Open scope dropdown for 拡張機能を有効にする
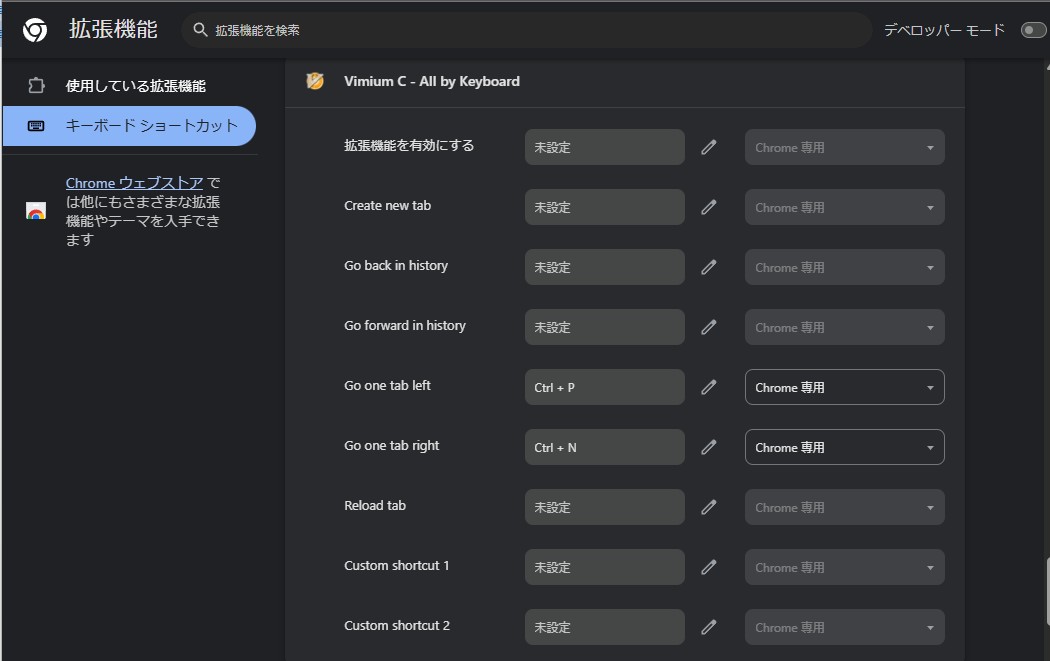 pyautogui.click(x=844, y=147)
